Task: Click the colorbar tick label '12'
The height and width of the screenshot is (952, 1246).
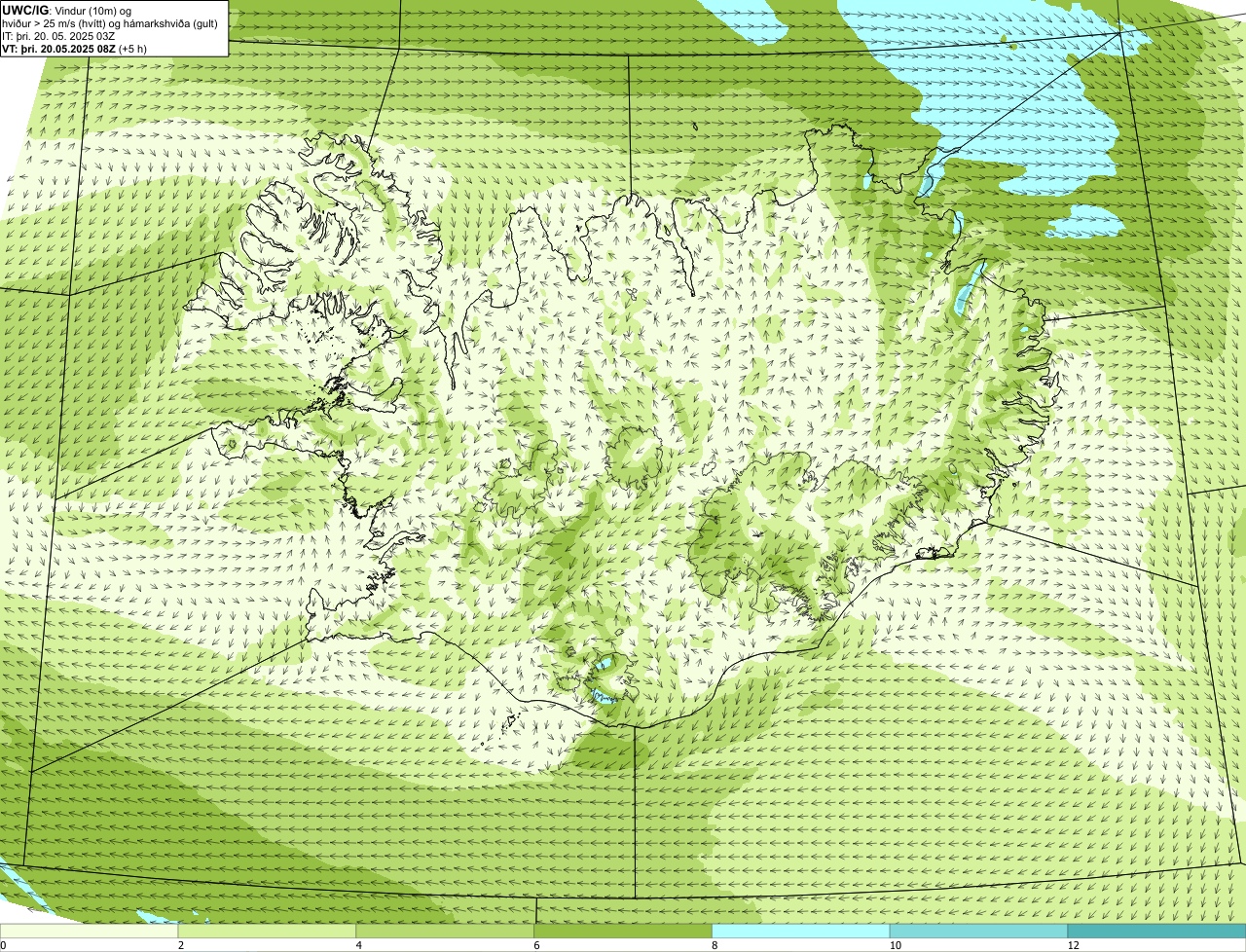Action: tap(1073, 945)
